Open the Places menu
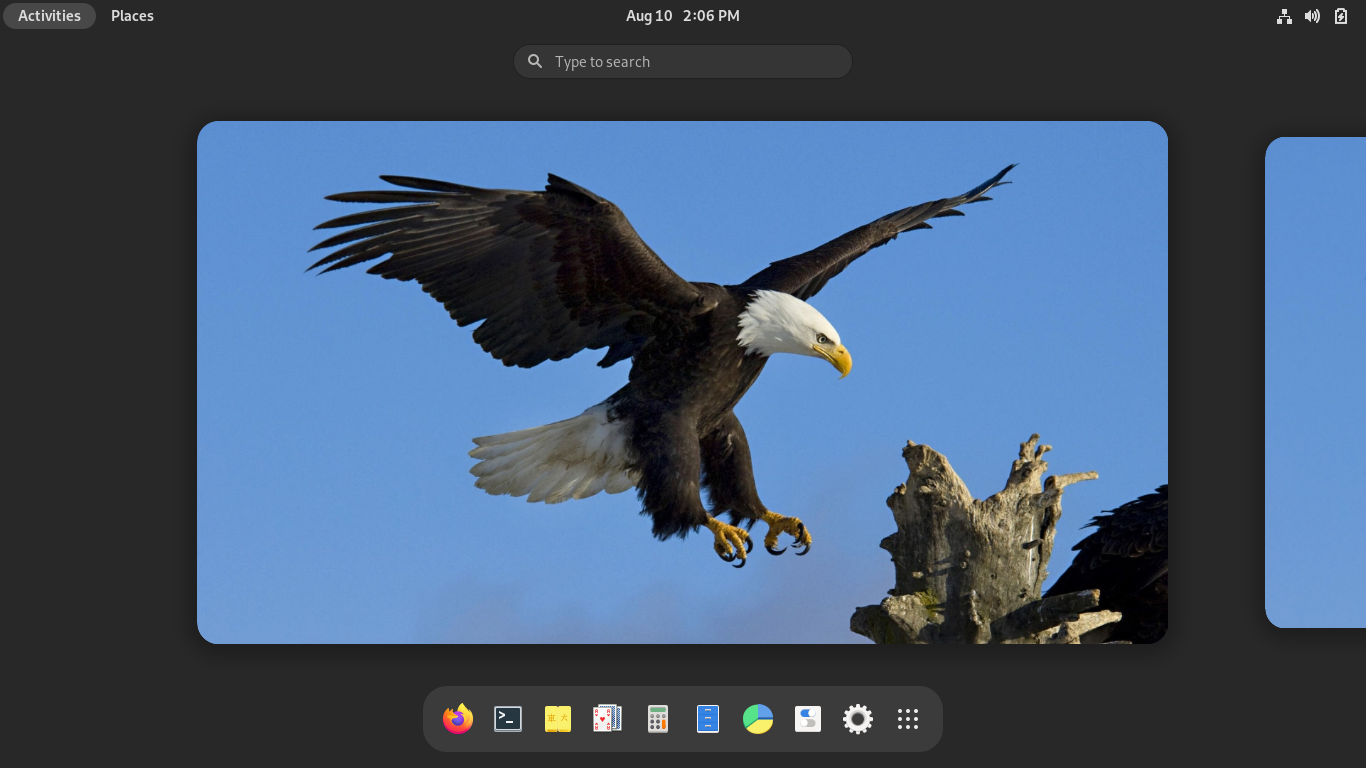The width and height of the screenshot is (1366, 768). click(132, 16)
